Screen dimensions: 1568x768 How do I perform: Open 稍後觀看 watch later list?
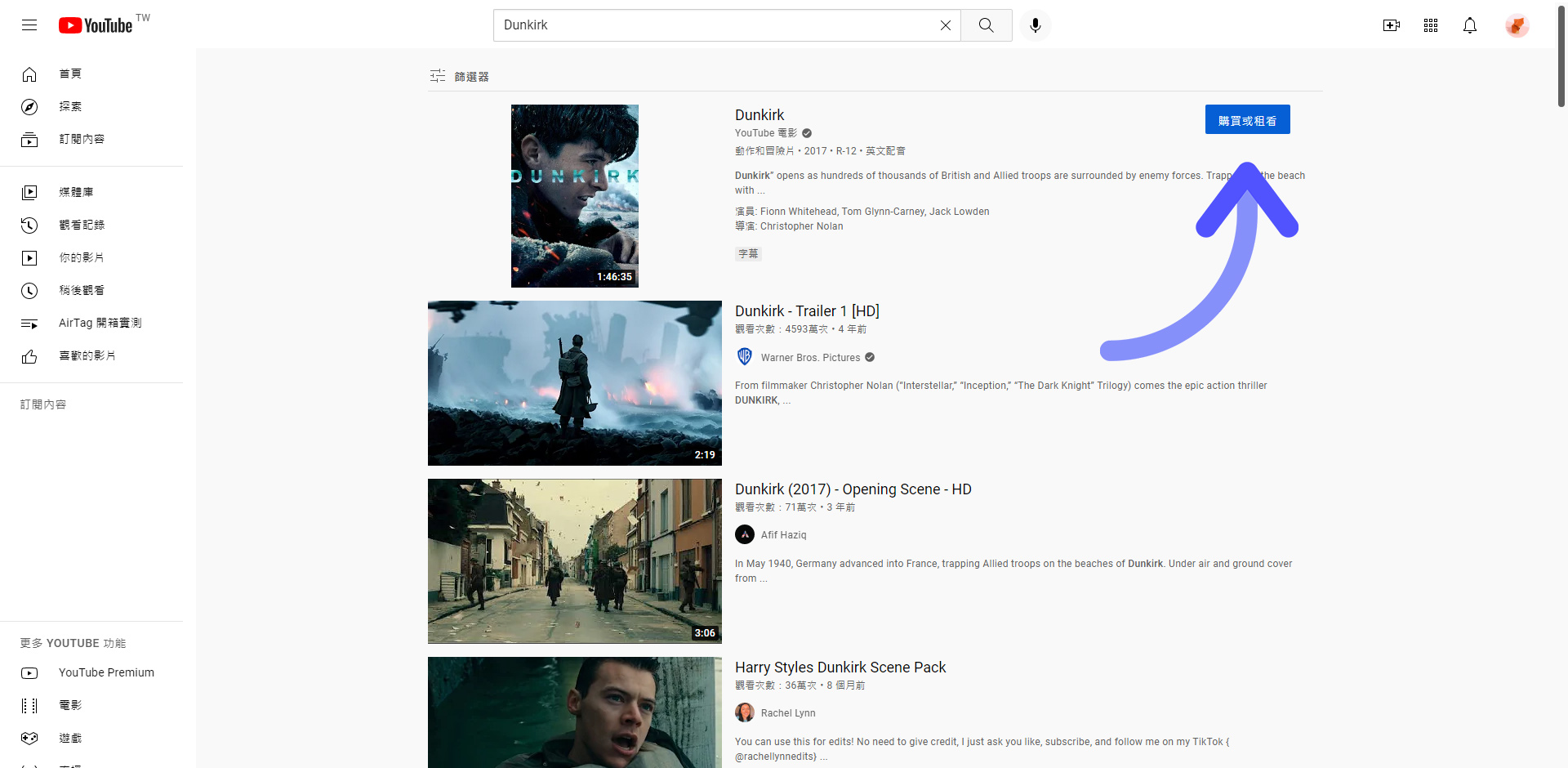91,290
